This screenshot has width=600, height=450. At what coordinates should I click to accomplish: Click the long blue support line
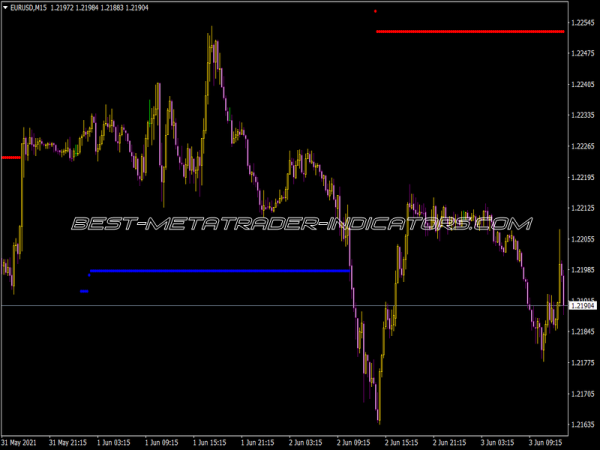[220, 270]
